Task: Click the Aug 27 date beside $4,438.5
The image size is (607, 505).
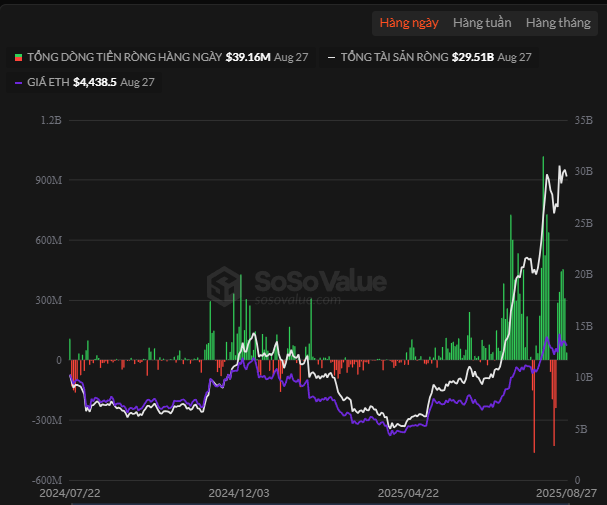Action: [x=137, y=82]
